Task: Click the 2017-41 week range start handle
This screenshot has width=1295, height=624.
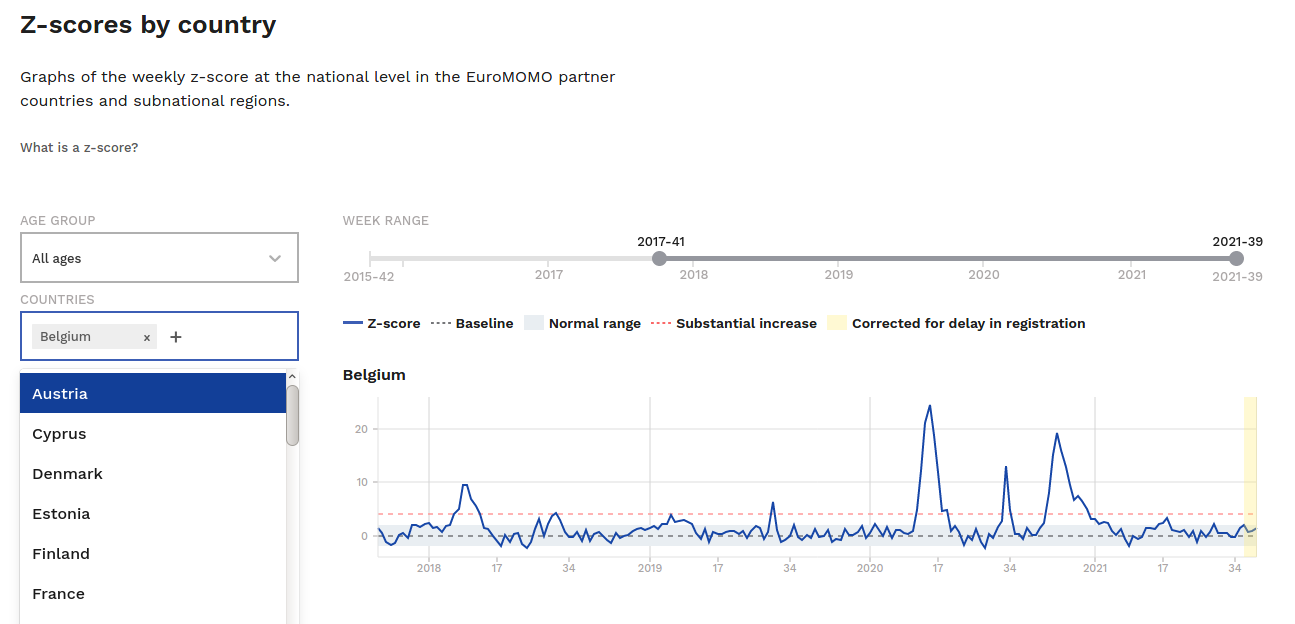Action: 659,259
